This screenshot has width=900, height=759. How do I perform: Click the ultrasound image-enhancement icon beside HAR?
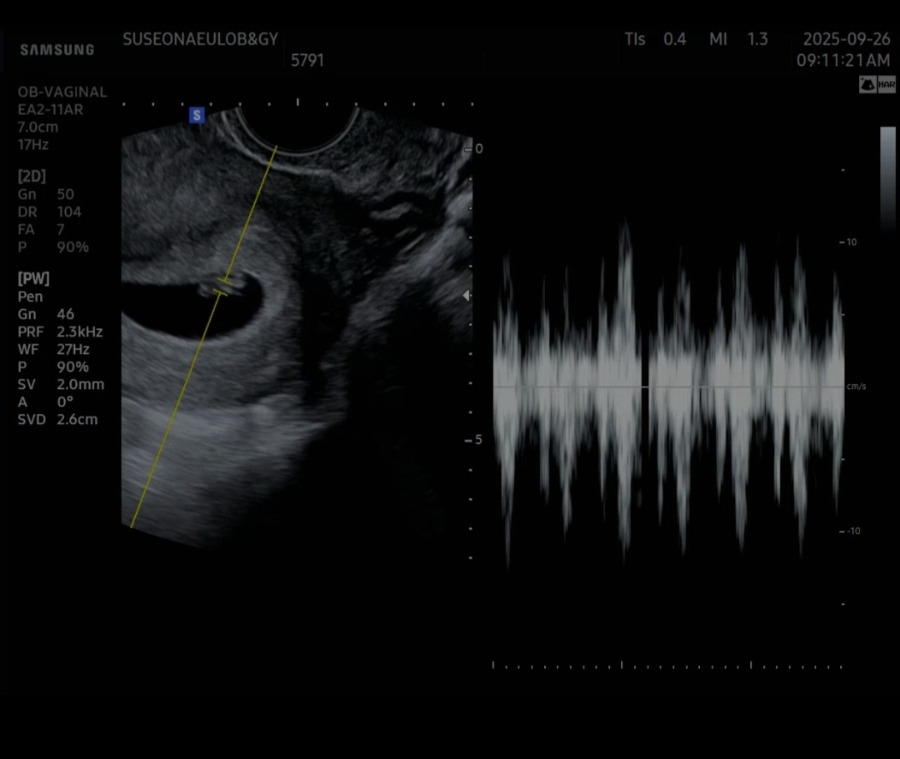(x=867, y=85)
